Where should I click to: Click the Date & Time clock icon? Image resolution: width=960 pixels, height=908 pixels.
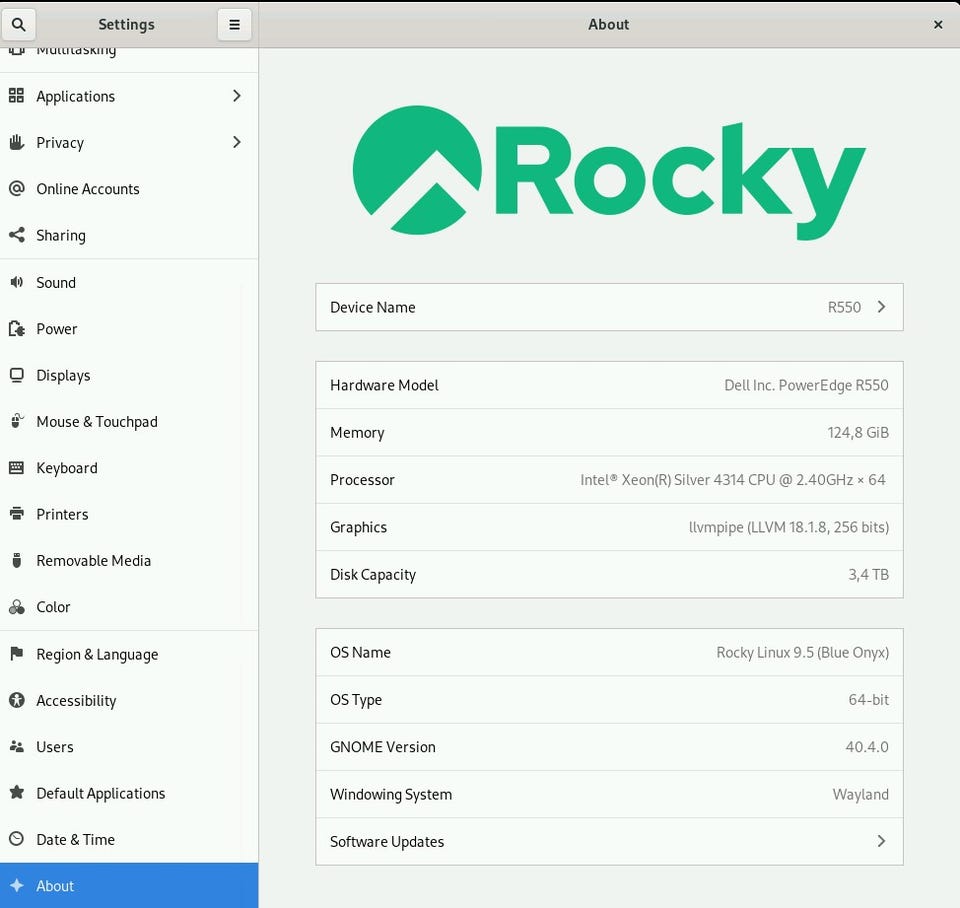pos(17,839)
